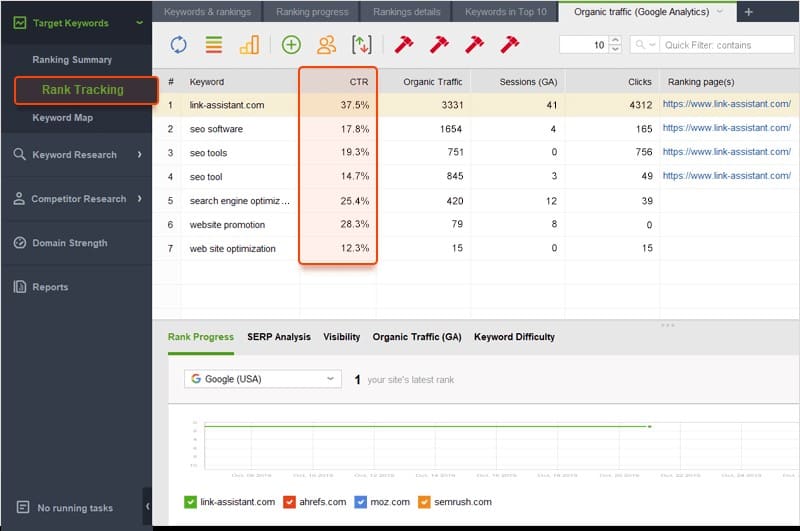The image size is (800, 531).
Task: Click the yellow bar chart toolbar icon
Action: [x=249, y=45]
